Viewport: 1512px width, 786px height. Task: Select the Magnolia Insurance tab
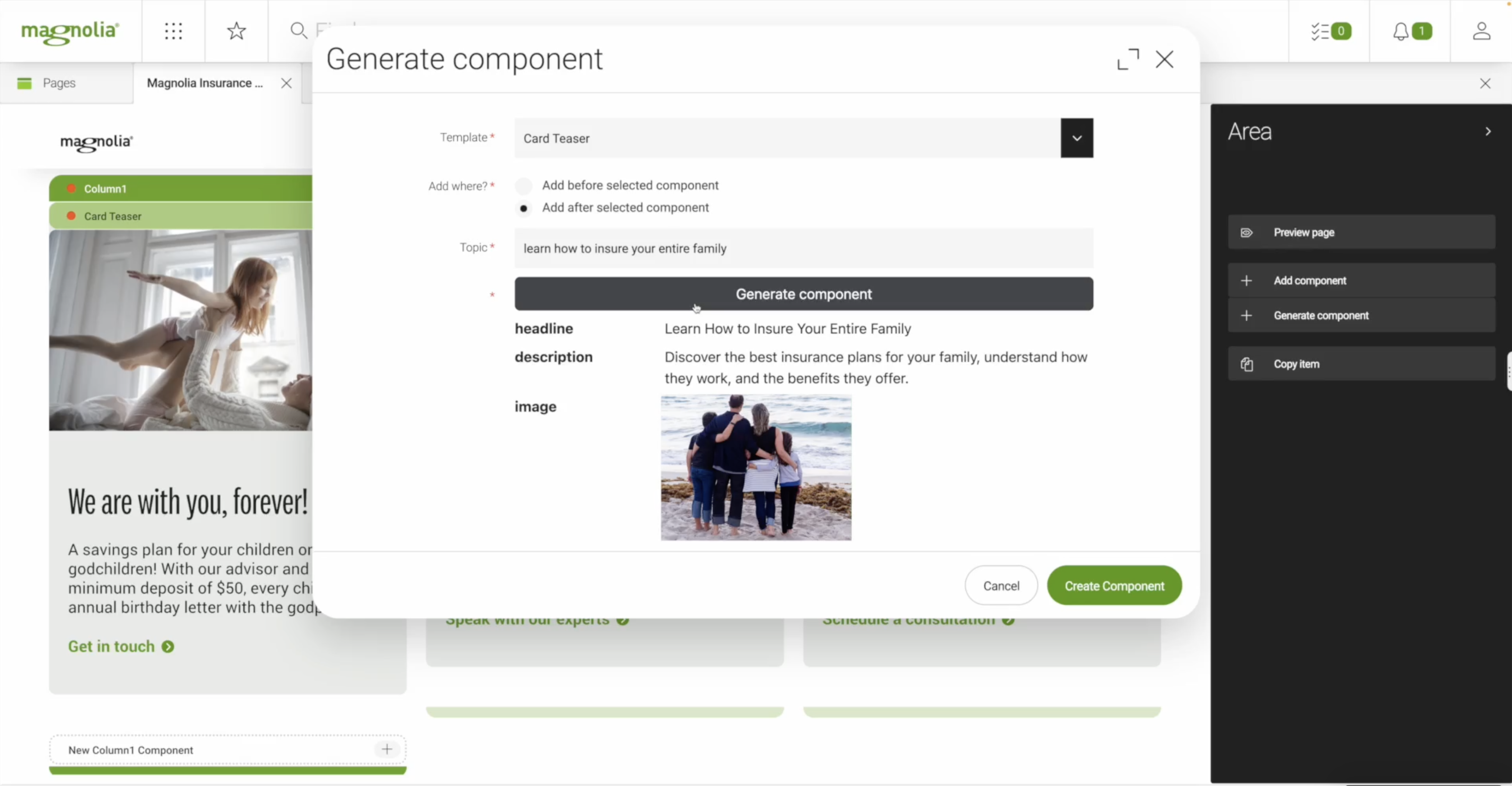pos(206,83)
